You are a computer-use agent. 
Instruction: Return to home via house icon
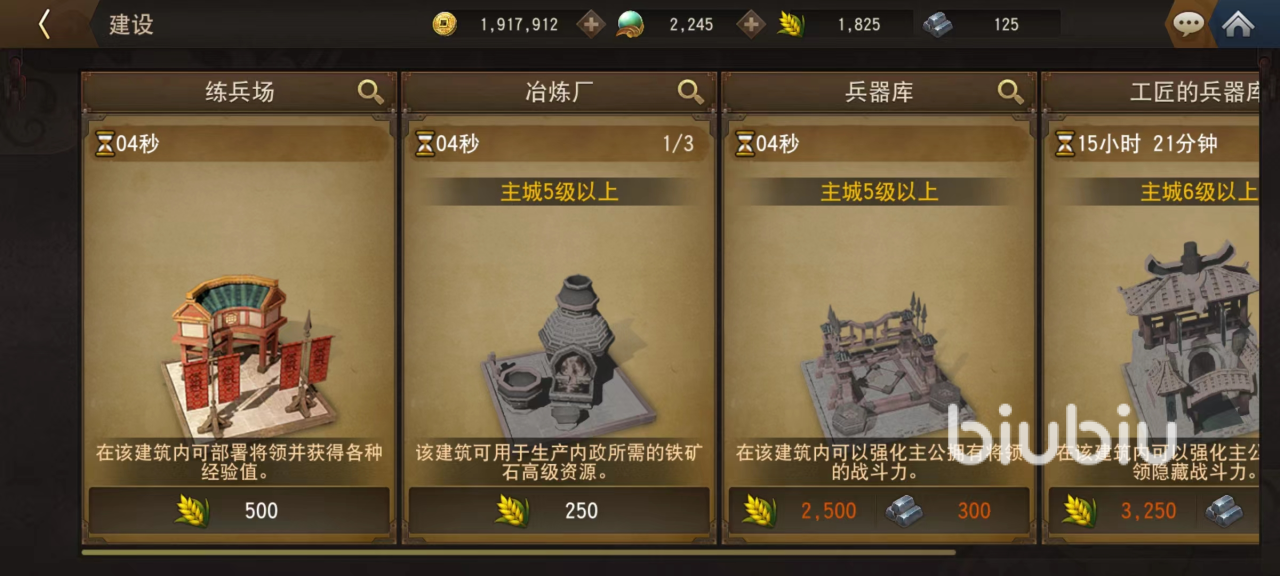click(x=1238, y=24)
